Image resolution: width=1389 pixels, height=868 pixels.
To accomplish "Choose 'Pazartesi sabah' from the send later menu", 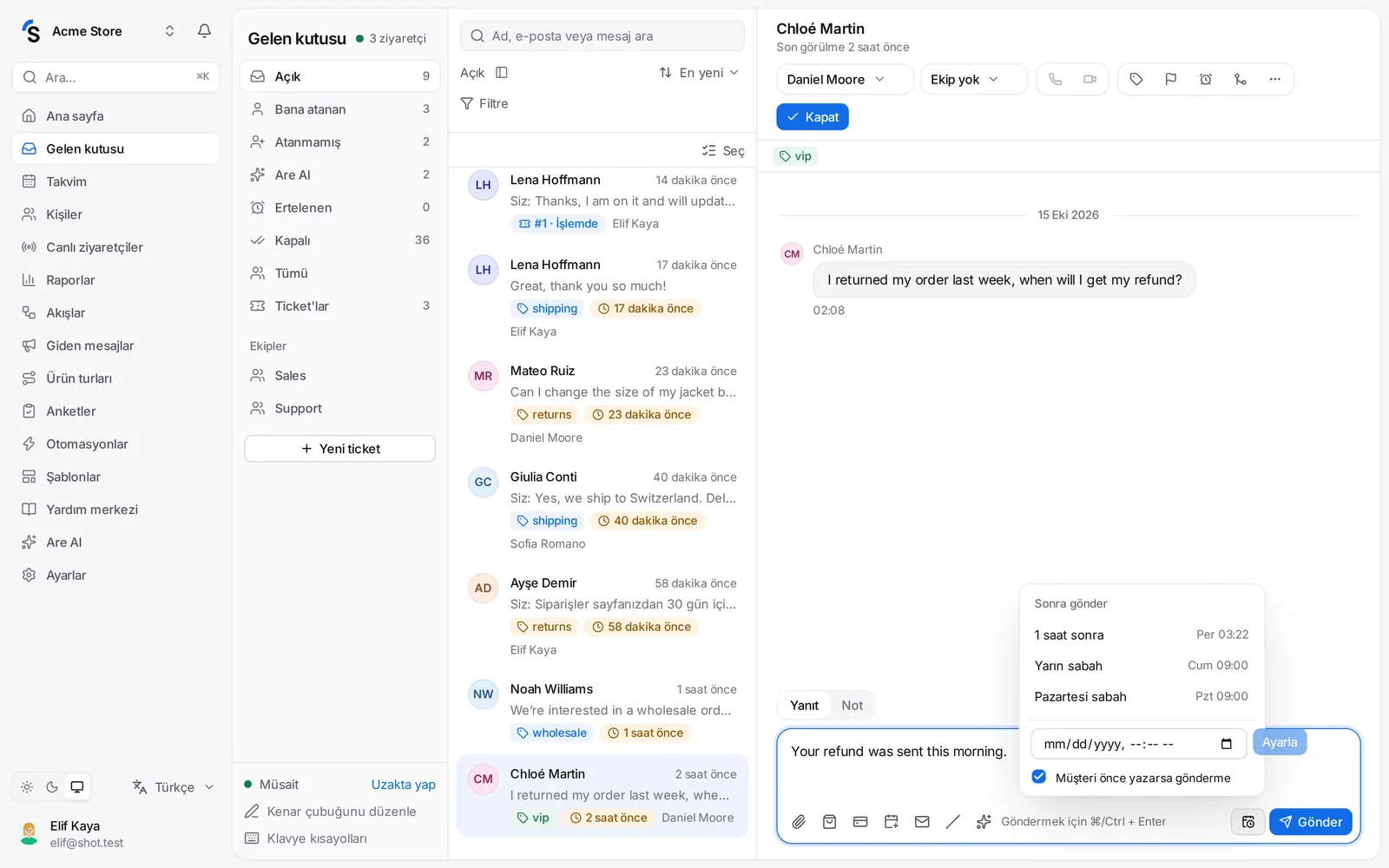I will (1142, 696).
